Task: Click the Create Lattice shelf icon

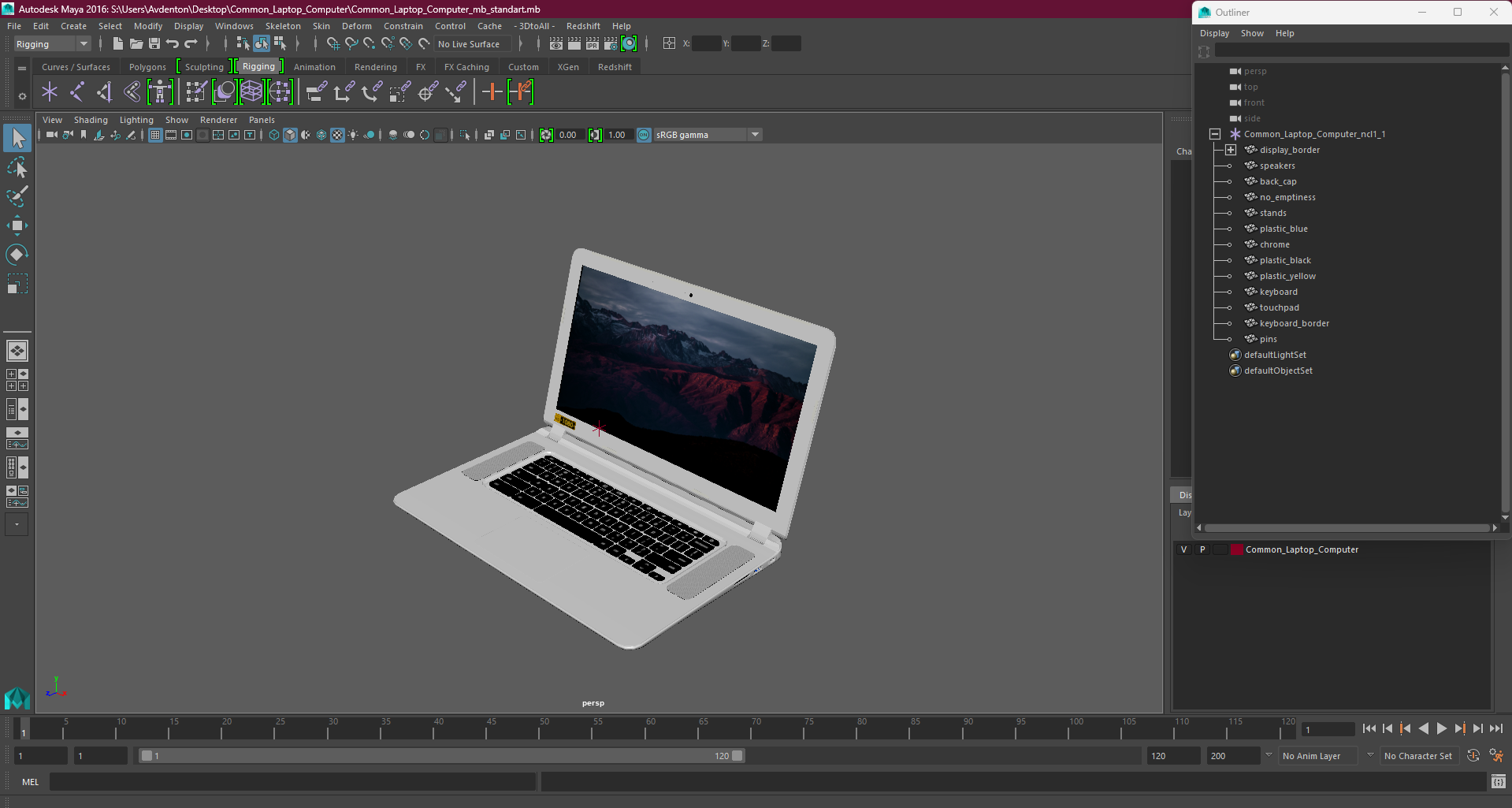Action: pyautogui.click(x=252, y=92)
